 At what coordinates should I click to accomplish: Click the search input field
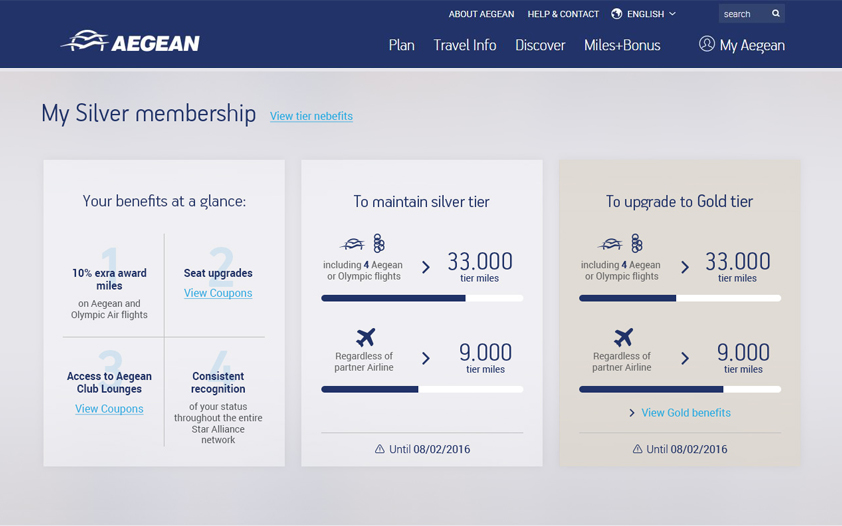click(x=742, y=14)
